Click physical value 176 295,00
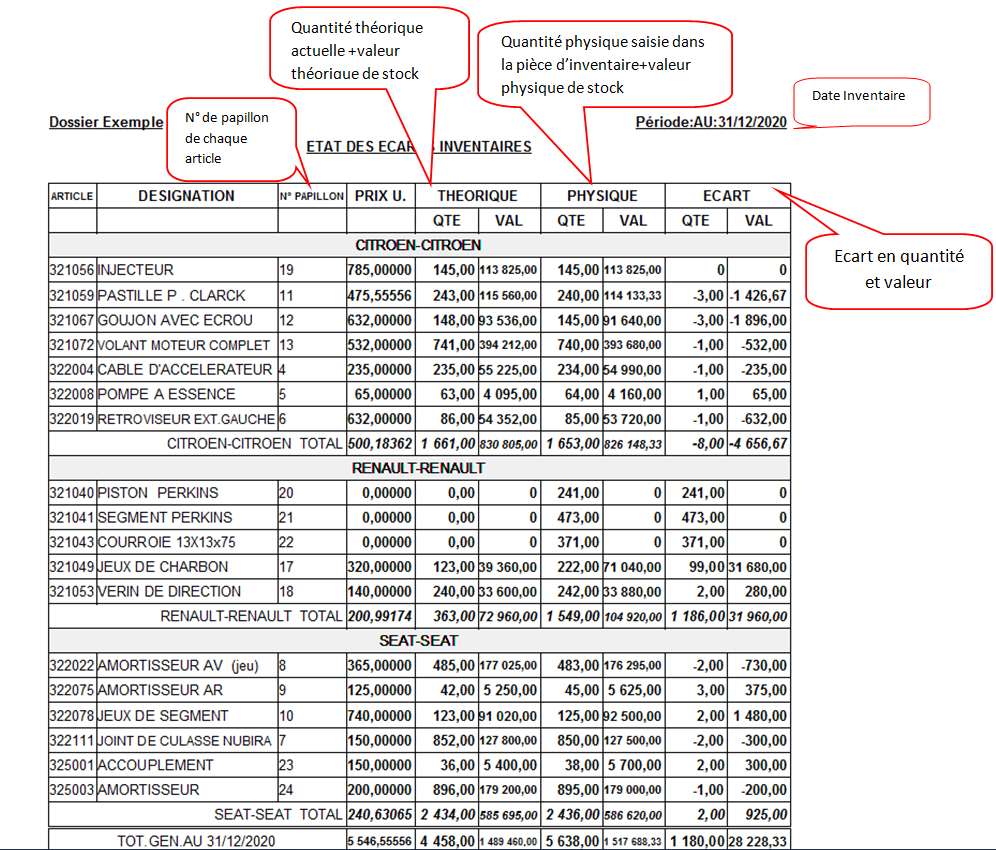 [x=633, y=666]
